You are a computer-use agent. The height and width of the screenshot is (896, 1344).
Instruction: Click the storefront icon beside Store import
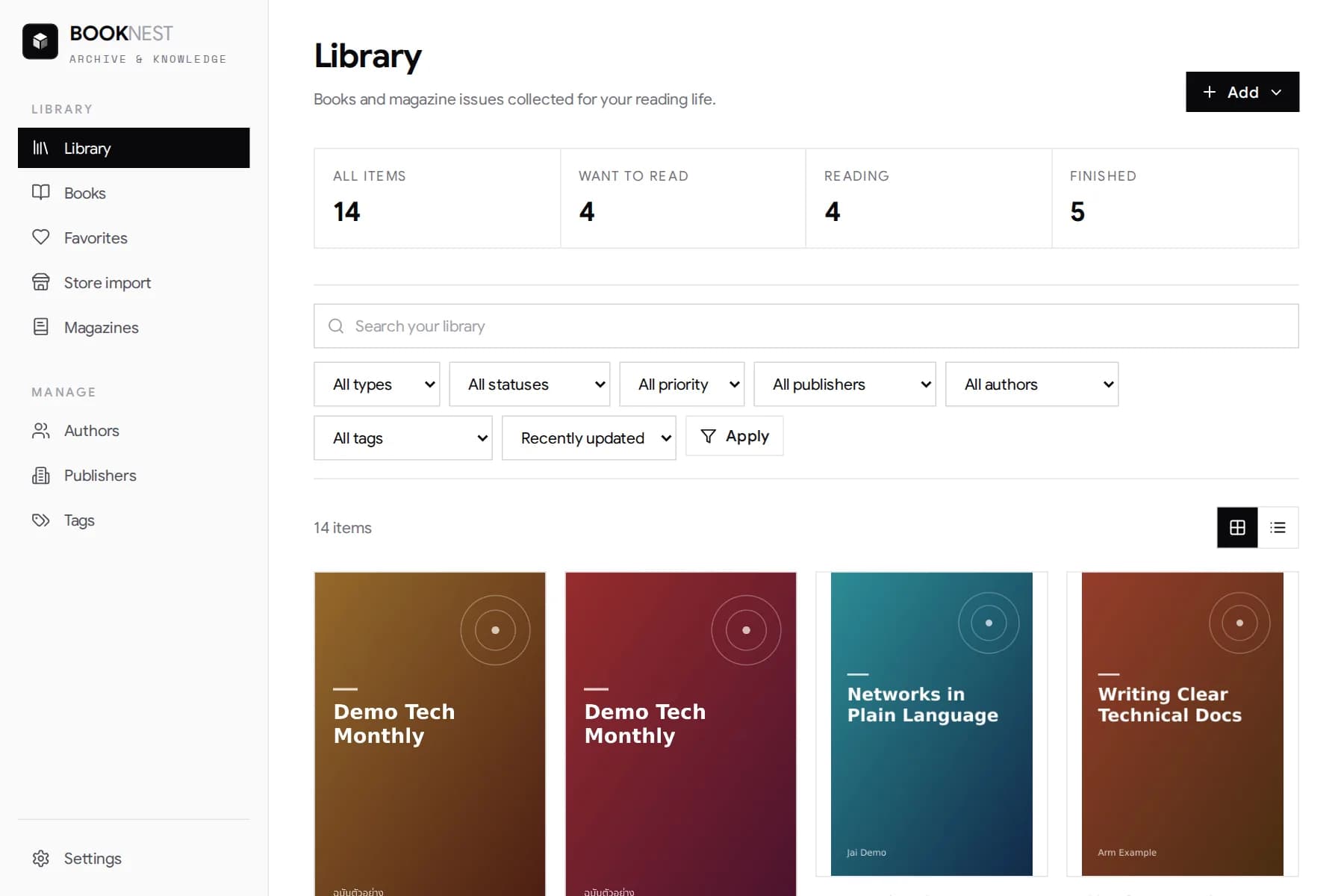[x=41, y=282]
